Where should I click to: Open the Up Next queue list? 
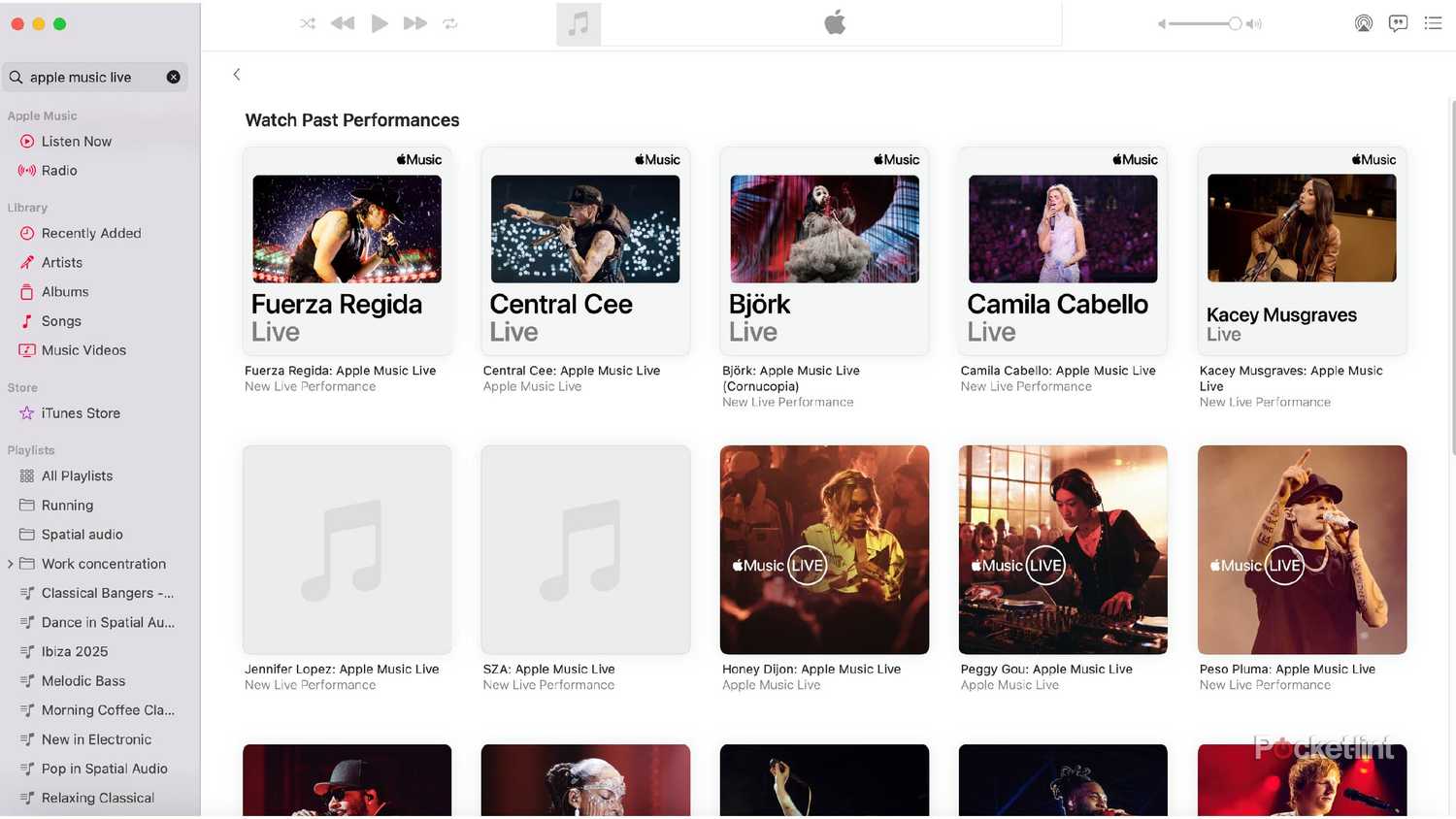1433,23
